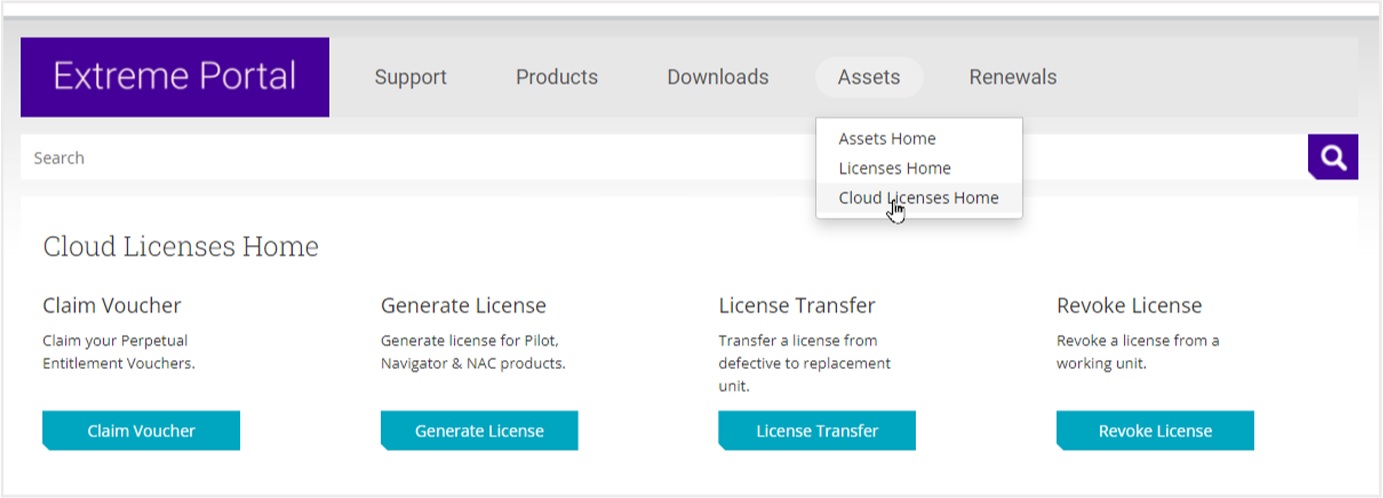Open the Downloads menu
Screen dimensions: 1383x498
tap(717, 77)
